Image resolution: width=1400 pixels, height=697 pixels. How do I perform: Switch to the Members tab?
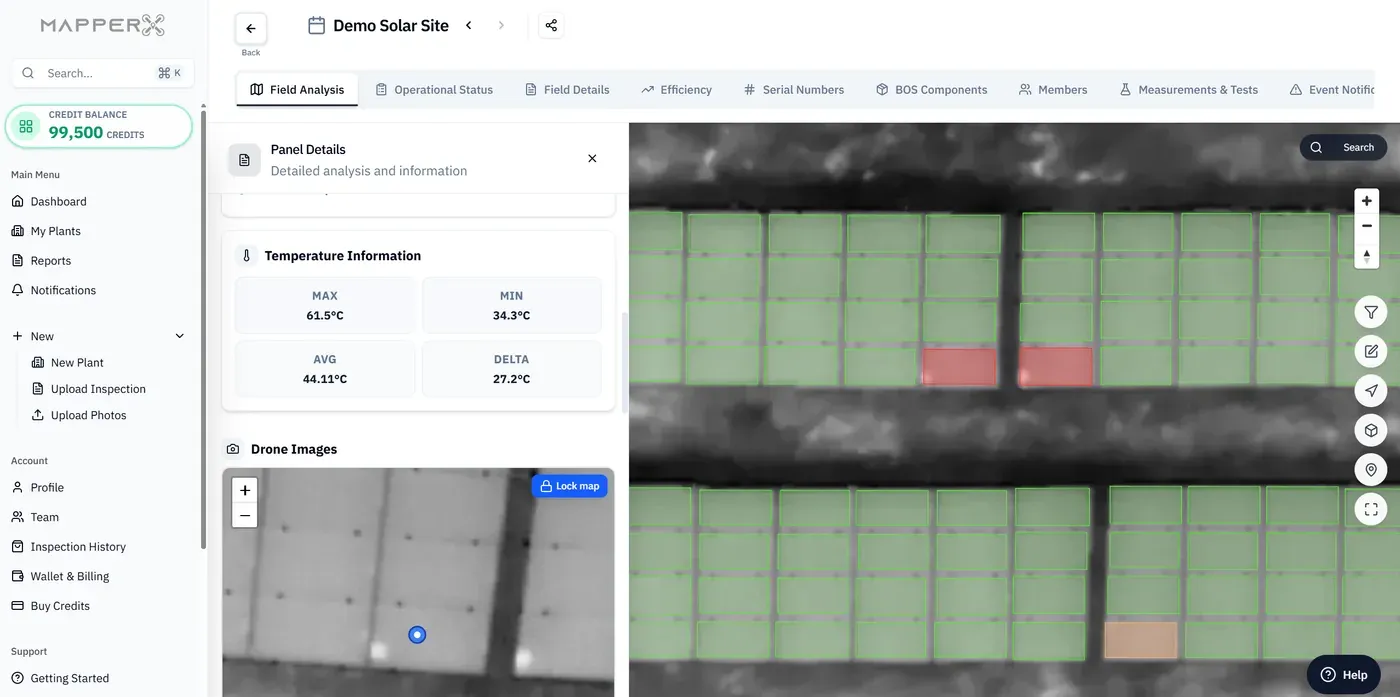tap(1053, 90)
